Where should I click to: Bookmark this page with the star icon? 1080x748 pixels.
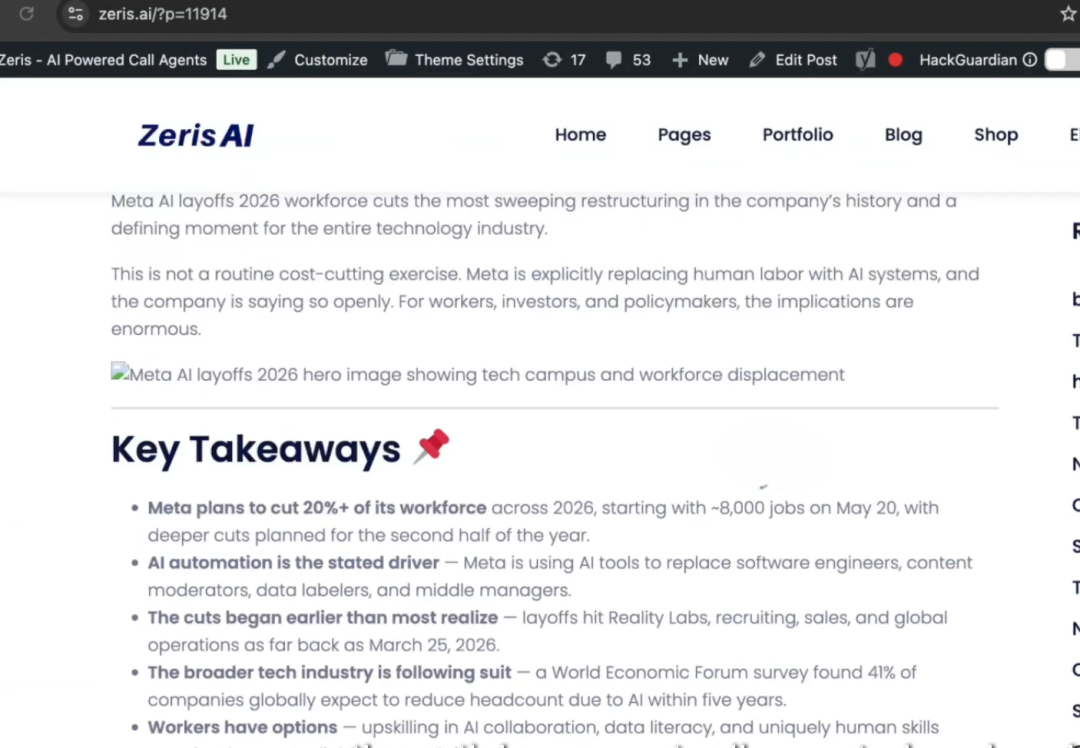click(1068, 14)
